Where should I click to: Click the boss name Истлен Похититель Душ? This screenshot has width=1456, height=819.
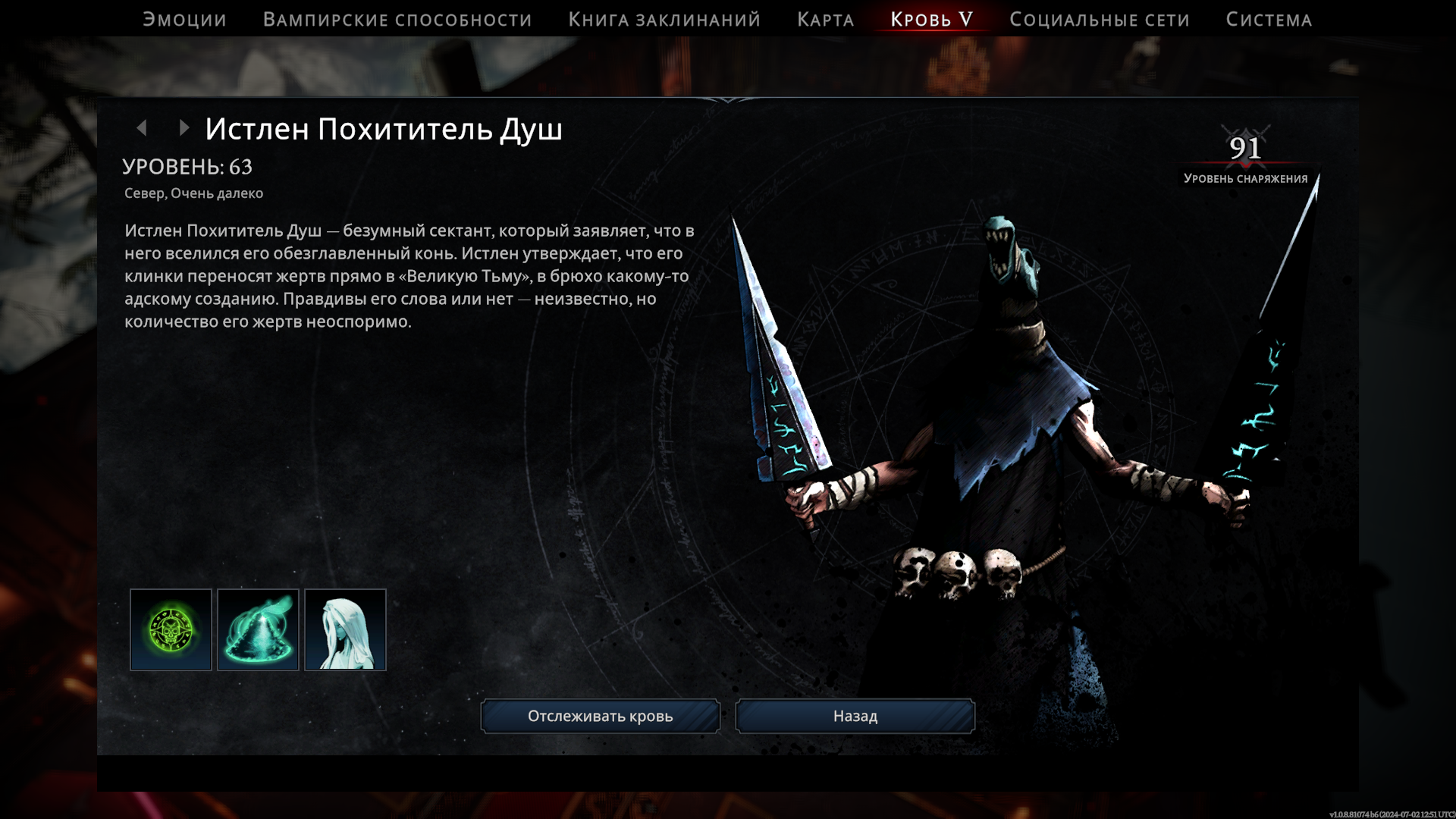click(384, 130)
